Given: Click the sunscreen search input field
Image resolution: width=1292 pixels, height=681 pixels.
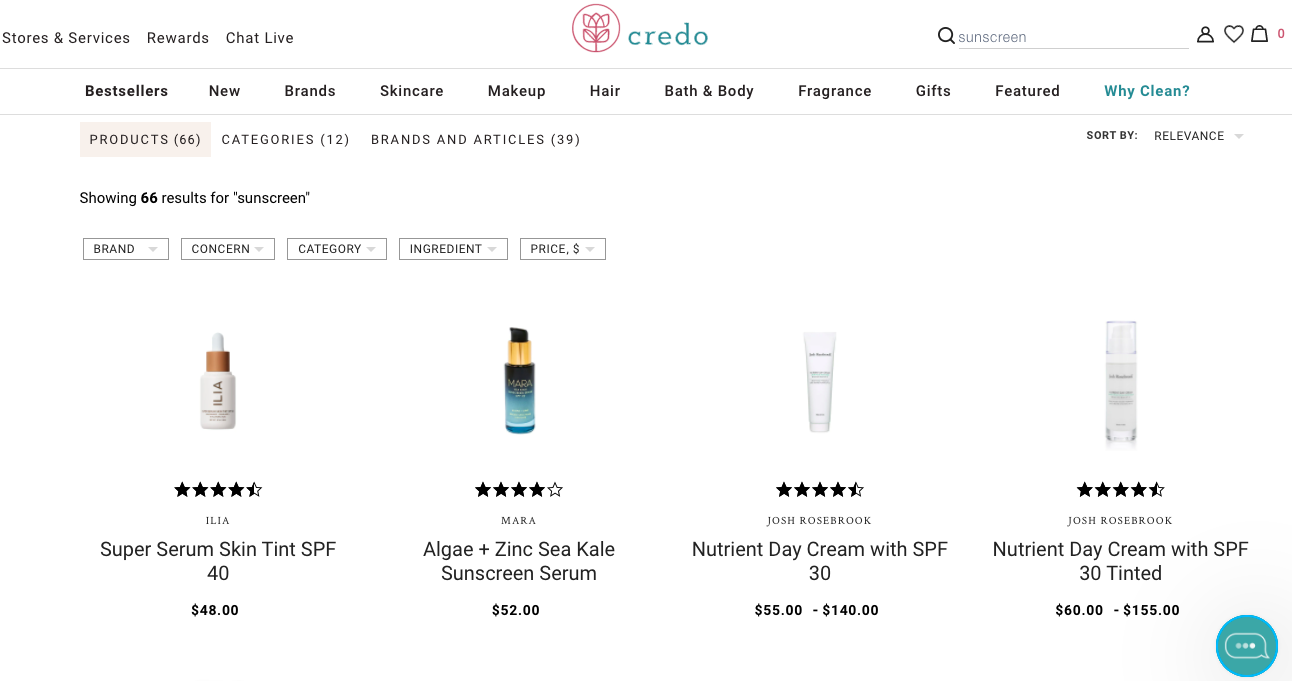Looking at the screenshot, I should coord(1070,36).
